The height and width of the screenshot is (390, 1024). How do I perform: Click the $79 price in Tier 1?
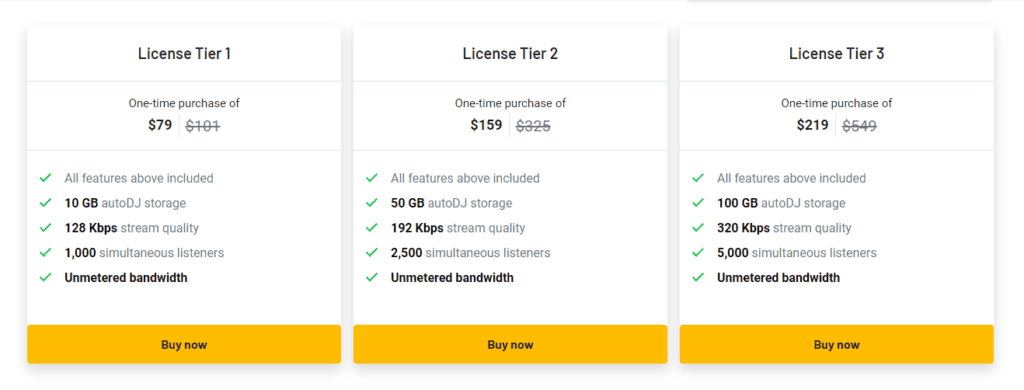pos(160,125)
